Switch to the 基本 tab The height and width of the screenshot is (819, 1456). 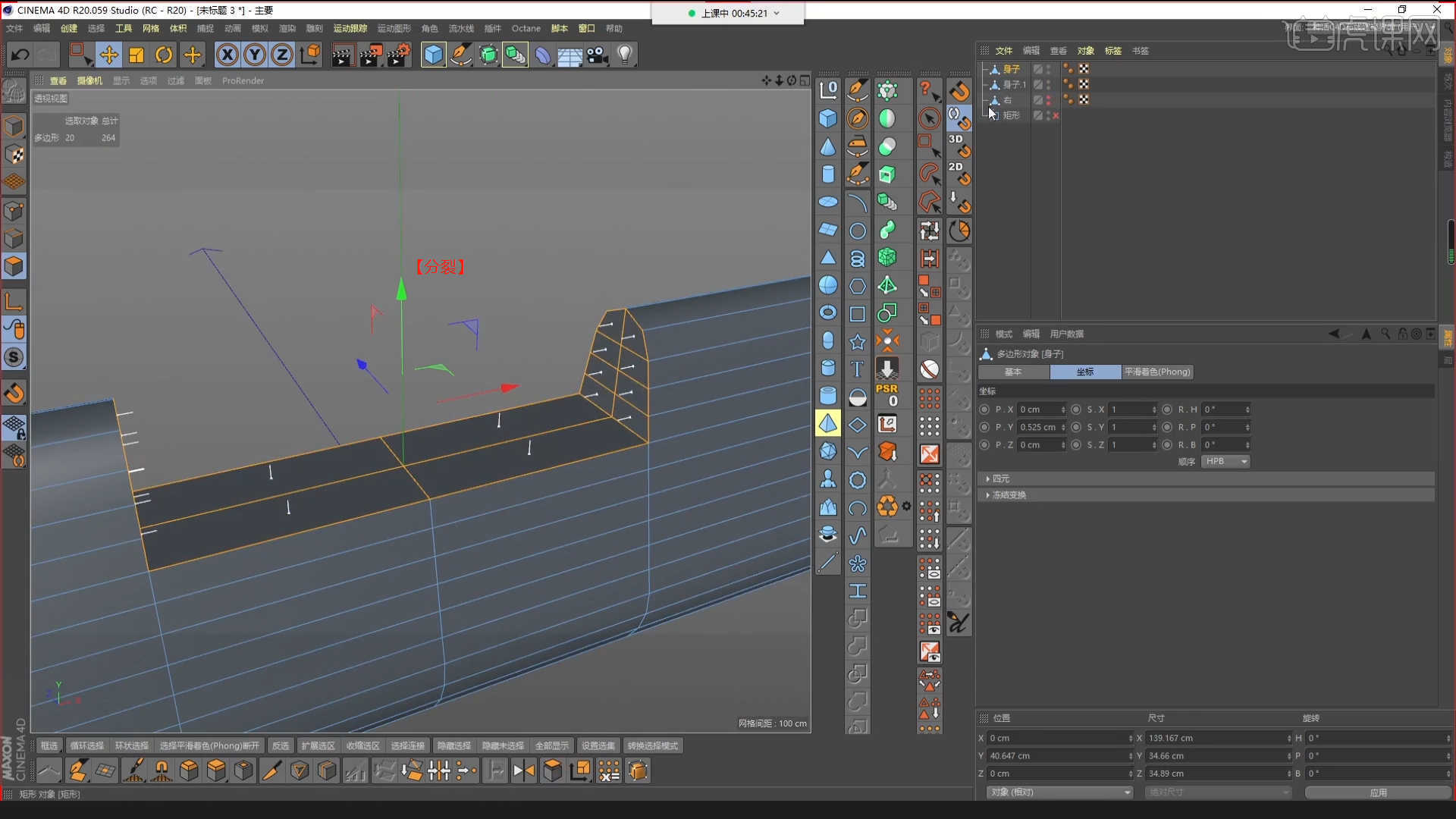pyautogui.click(x=1013, y=372)
